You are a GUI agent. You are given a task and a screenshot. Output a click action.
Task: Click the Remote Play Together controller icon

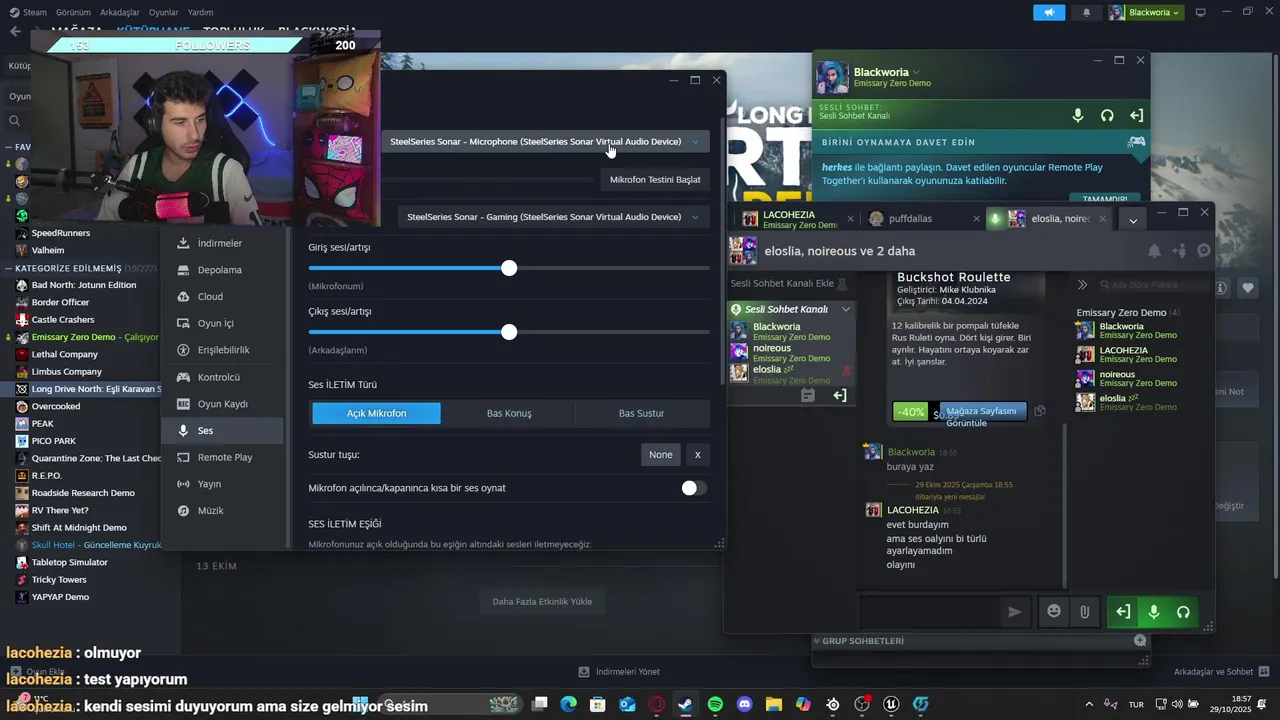(x=1137, y=142)
